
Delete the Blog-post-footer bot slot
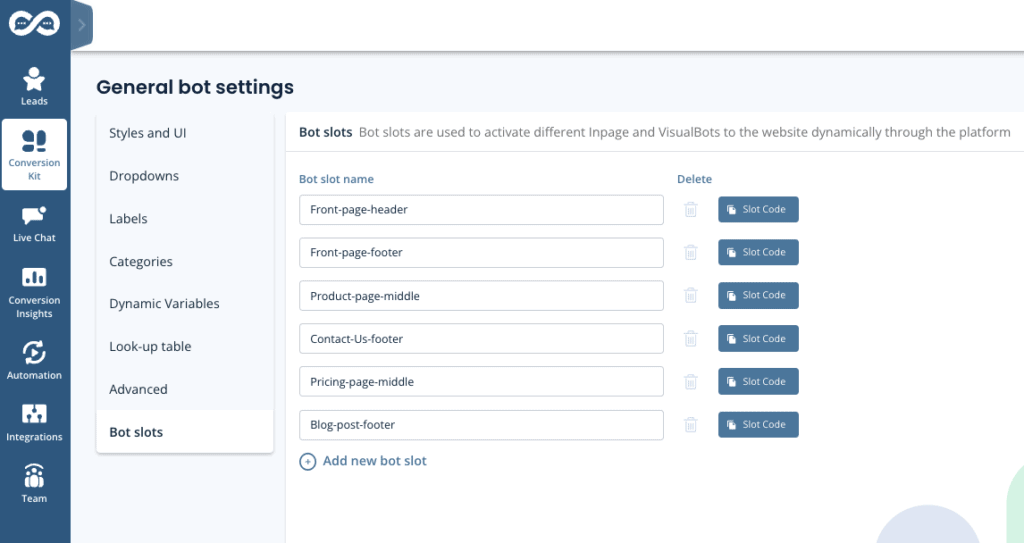click(690, 425)
